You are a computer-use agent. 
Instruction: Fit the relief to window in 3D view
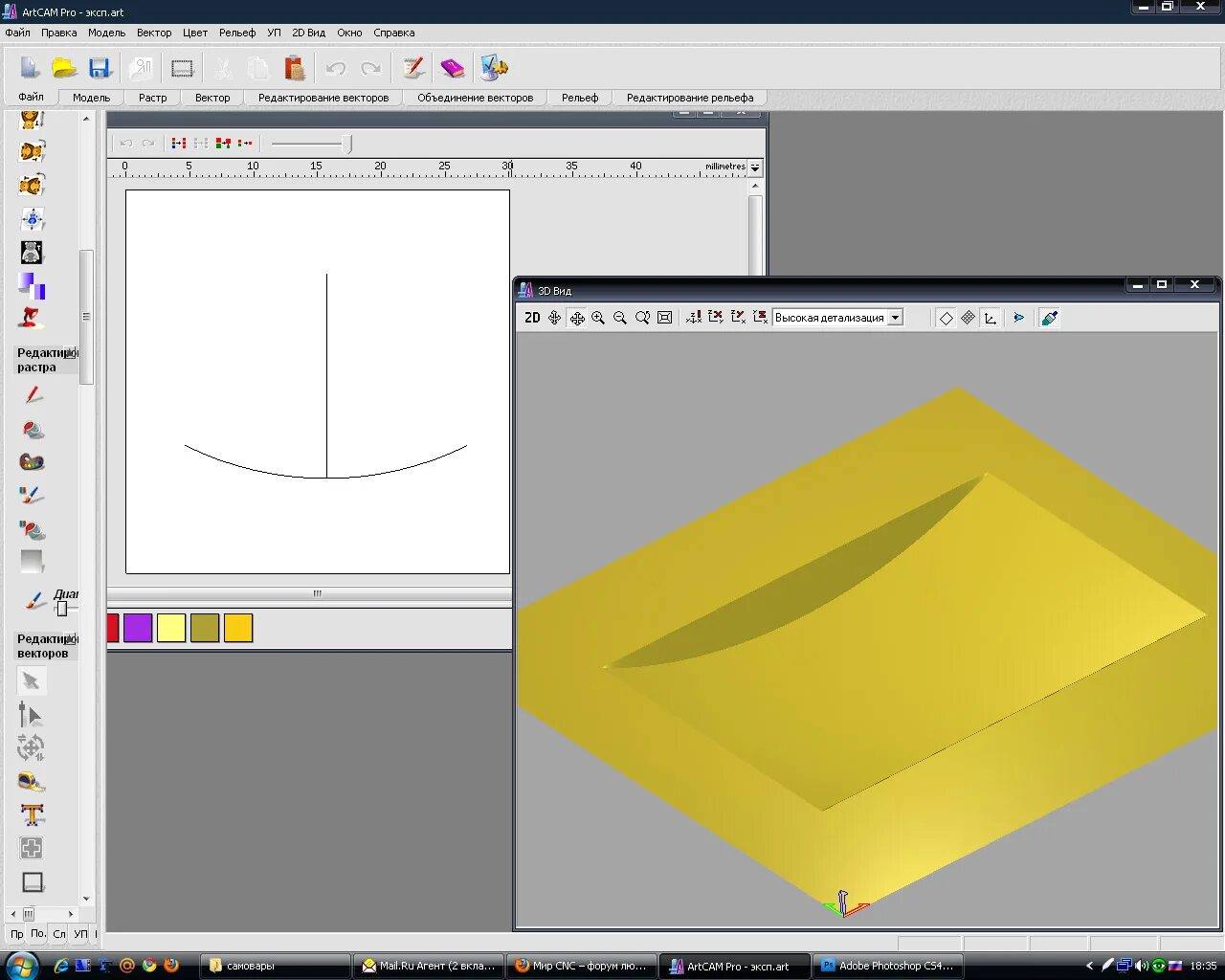(664, 318)
